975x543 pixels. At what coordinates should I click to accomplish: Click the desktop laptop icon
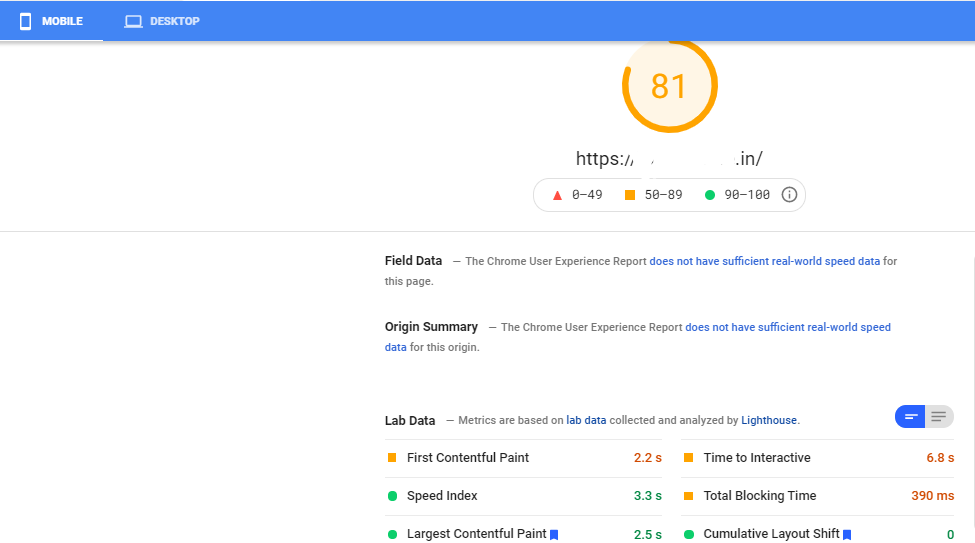[133, 22]
